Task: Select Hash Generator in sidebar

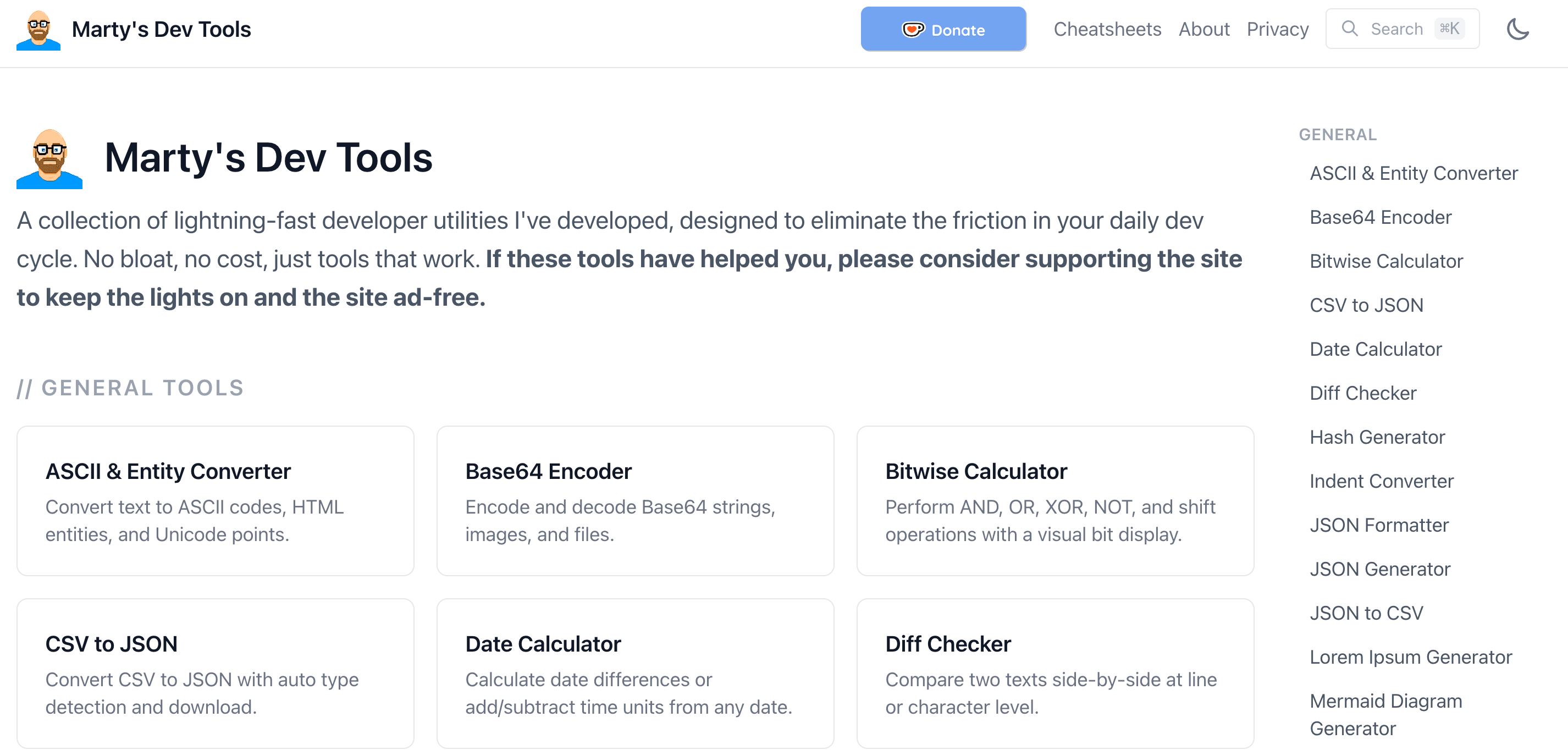Action: [x=1377, y=437]
